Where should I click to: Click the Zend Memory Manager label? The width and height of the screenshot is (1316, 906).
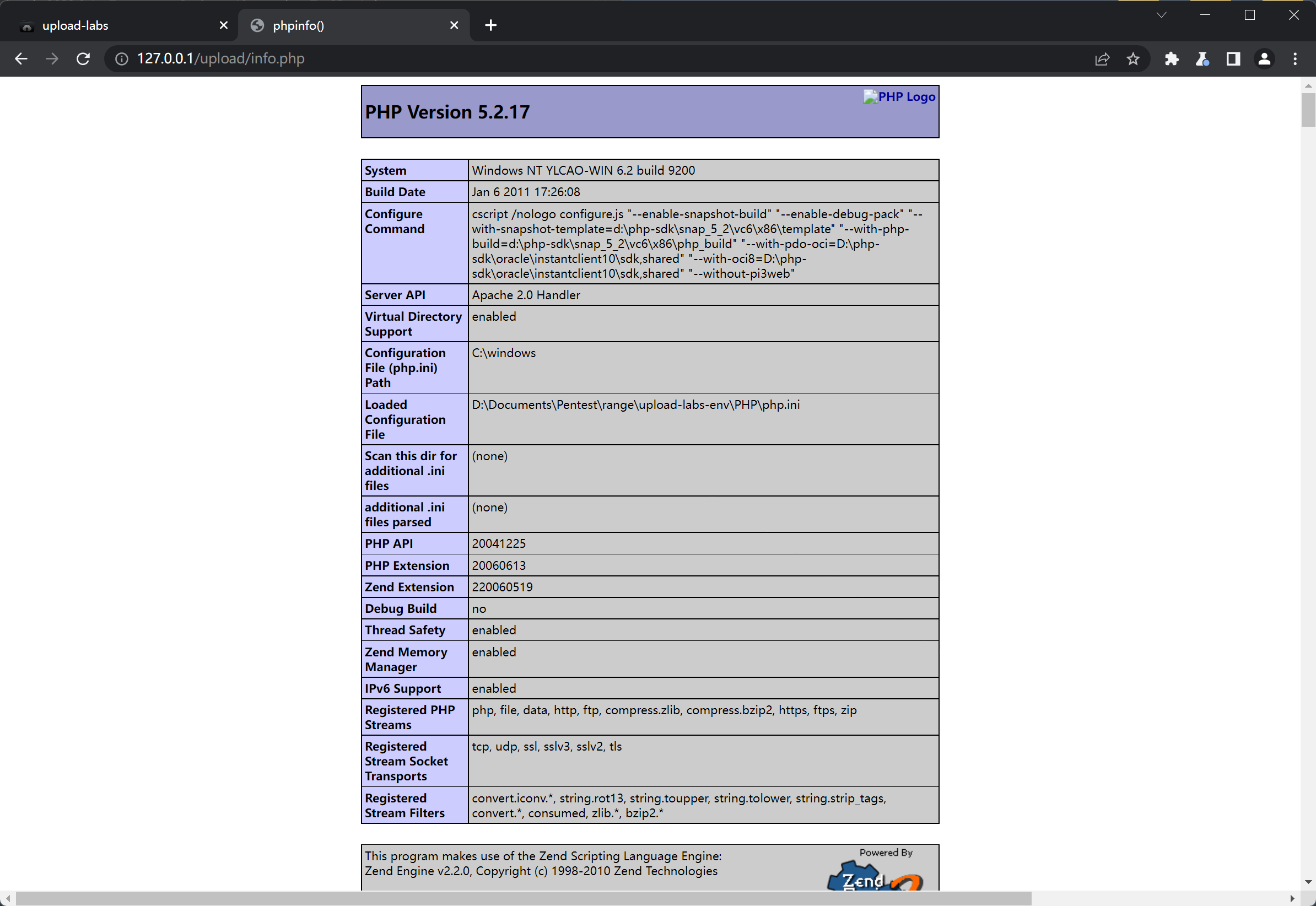pos(406,660)
